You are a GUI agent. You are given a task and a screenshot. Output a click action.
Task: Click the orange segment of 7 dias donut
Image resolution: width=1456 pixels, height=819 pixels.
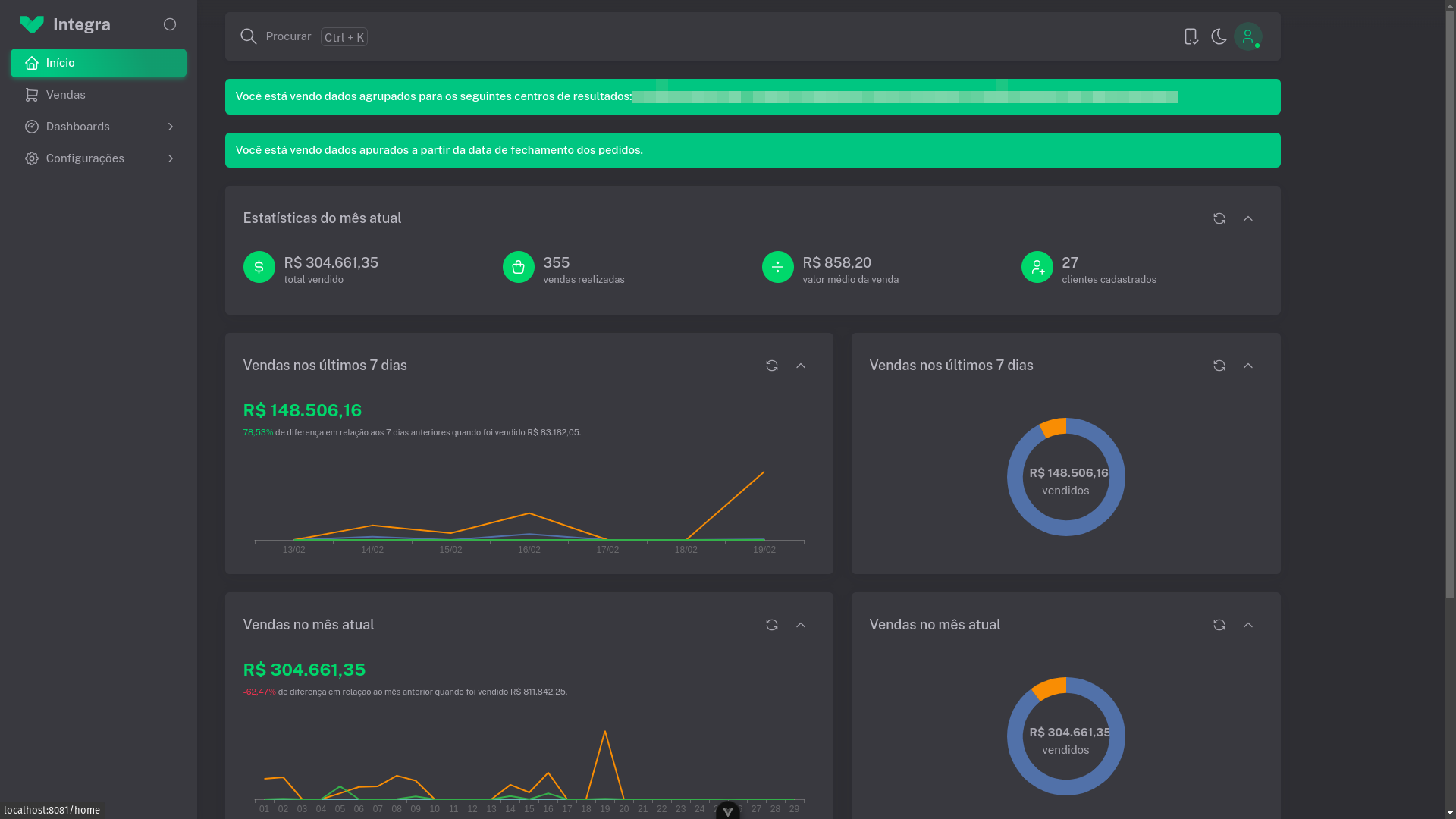tap(1053, 427)
